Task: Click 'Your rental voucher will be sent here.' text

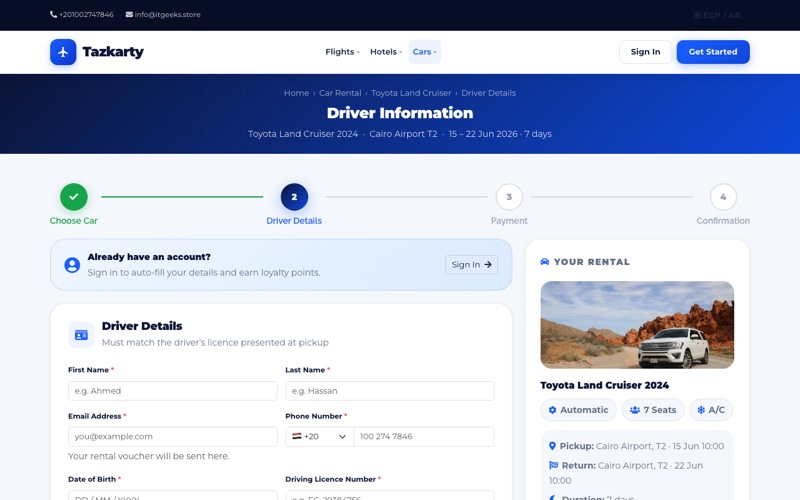Action: coord(148,456)
